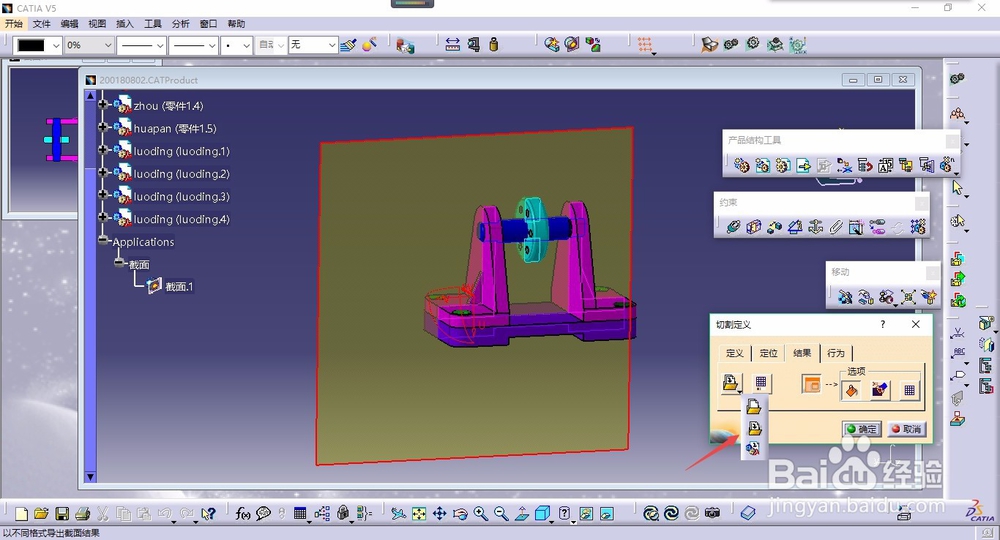The height and width of the screenshot is (540, 1000).
Task: Open the 开始 menu
Action: 13,24
